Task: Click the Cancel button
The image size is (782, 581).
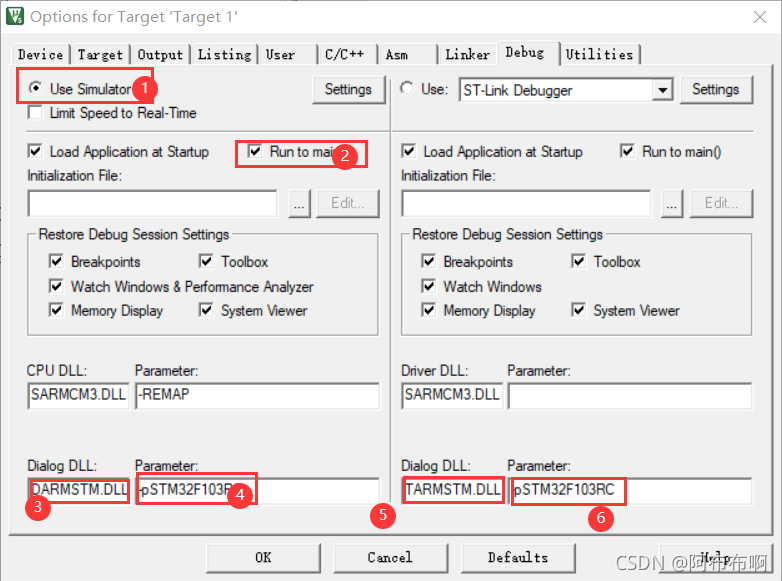Action: pyautogui.click(x=391, y=558)
